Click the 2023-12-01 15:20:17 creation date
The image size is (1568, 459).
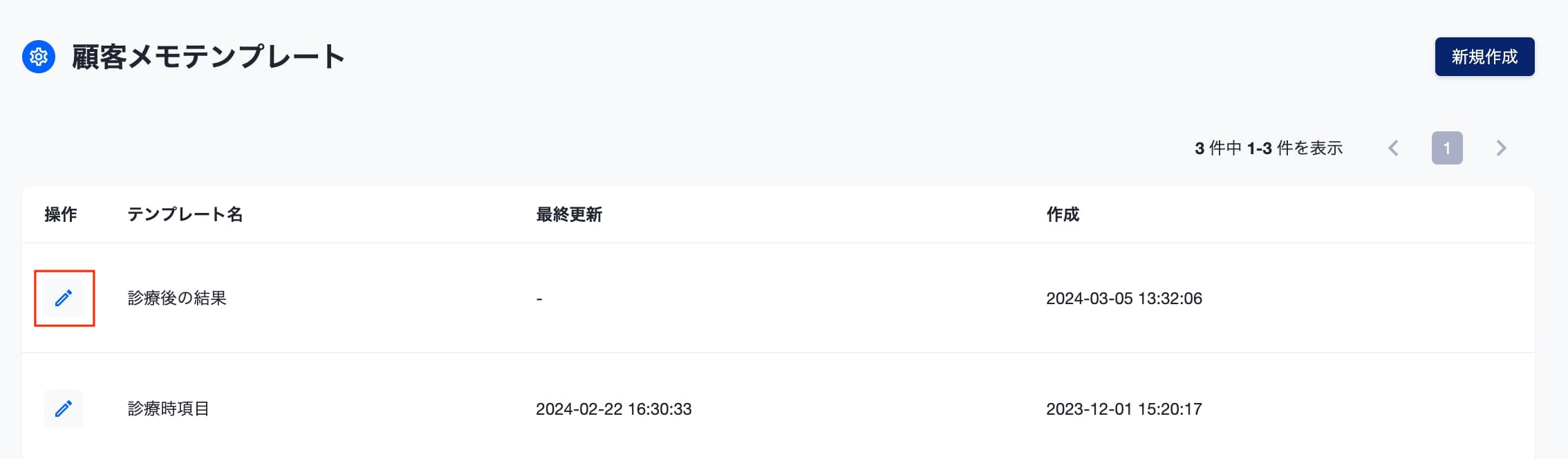pos(1124,409)
